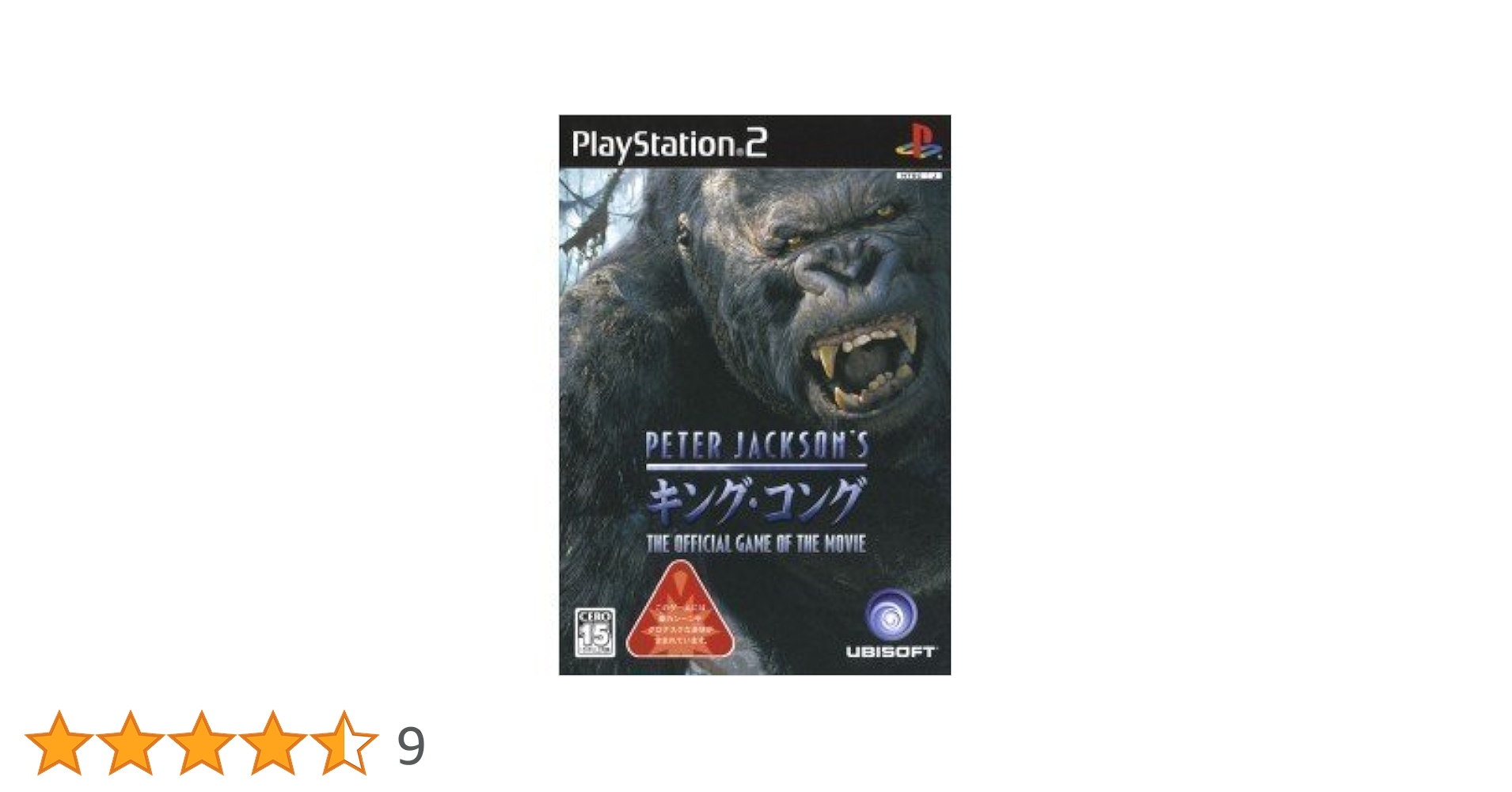Click THE OFFICIAL GAME OF THE MOVIE text
This screenshot has height=792, width=1512.
pyautogui.click(x=756, y=543)
